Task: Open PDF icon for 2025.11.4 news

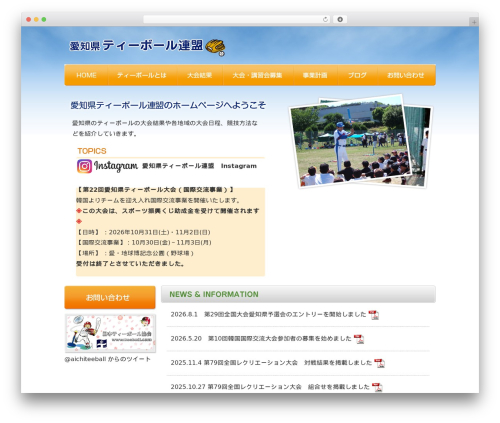Action: 379,363
